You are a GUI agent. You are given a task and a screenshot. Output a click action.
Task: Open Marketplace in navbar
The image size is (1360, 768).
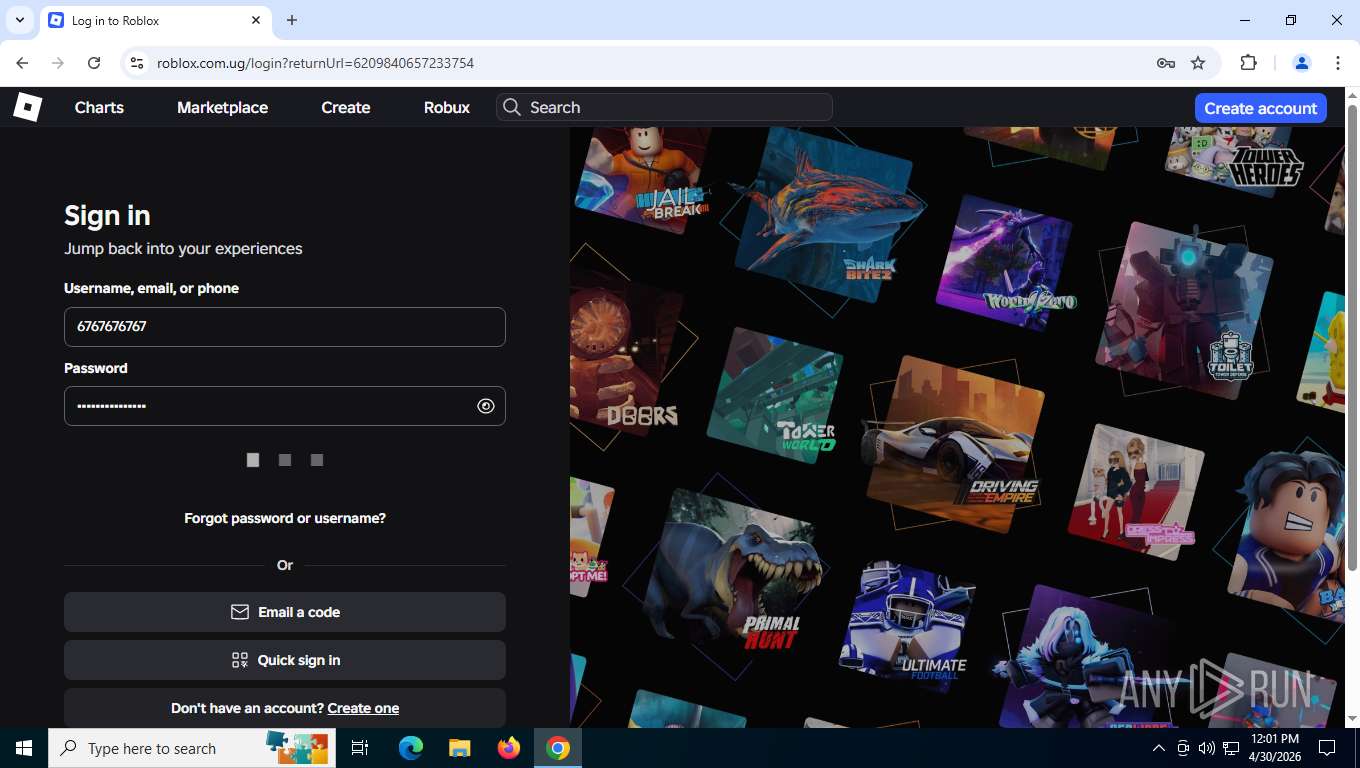(x=222, y=107)
